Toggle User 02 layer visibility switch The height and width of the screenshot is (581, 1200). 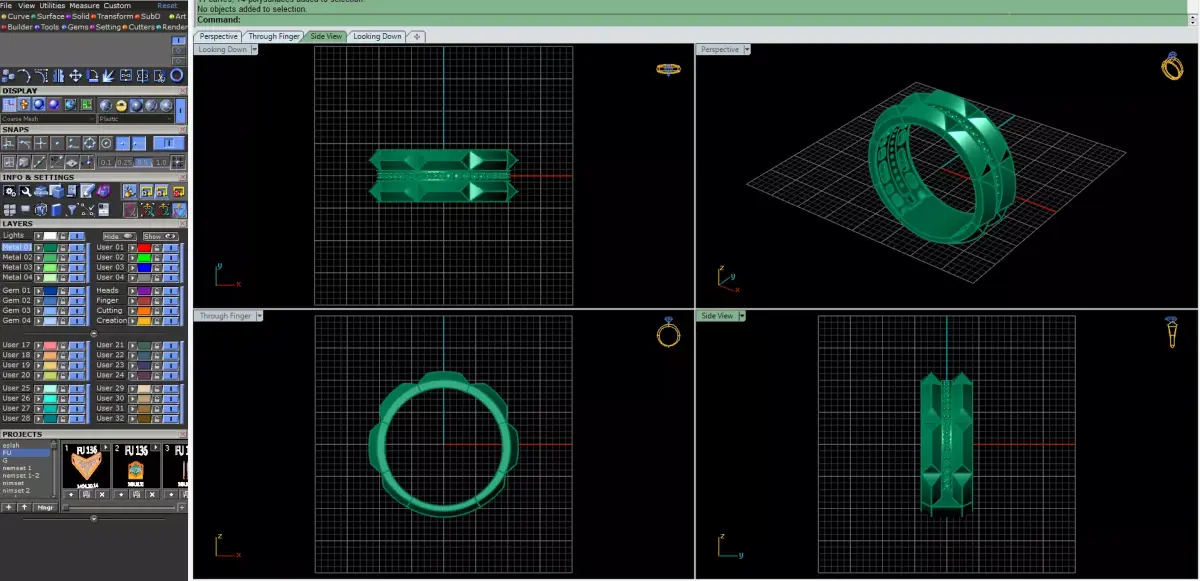pos(170,257)
